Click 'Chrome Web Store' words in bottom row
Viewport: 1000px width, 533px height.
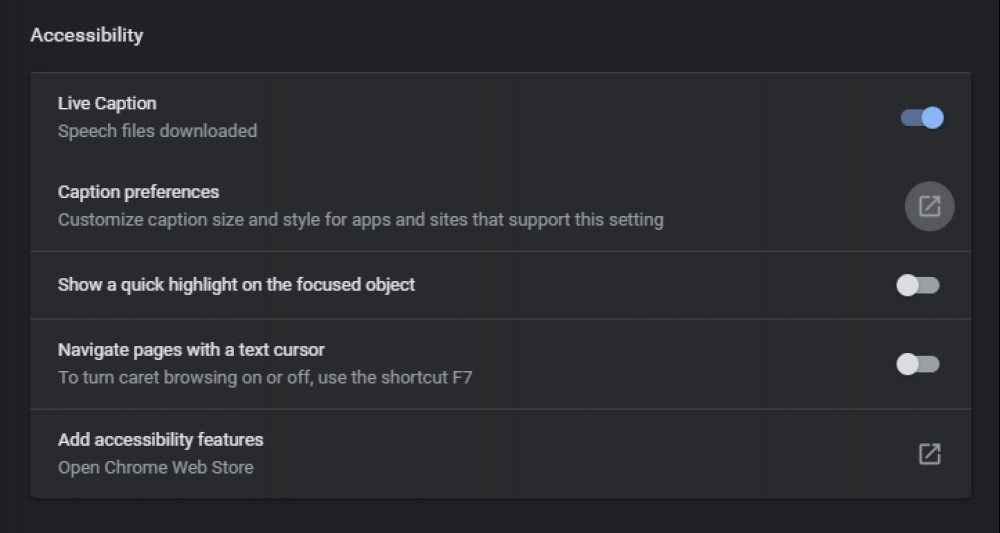pyautogui.click(x=179, y=467)
